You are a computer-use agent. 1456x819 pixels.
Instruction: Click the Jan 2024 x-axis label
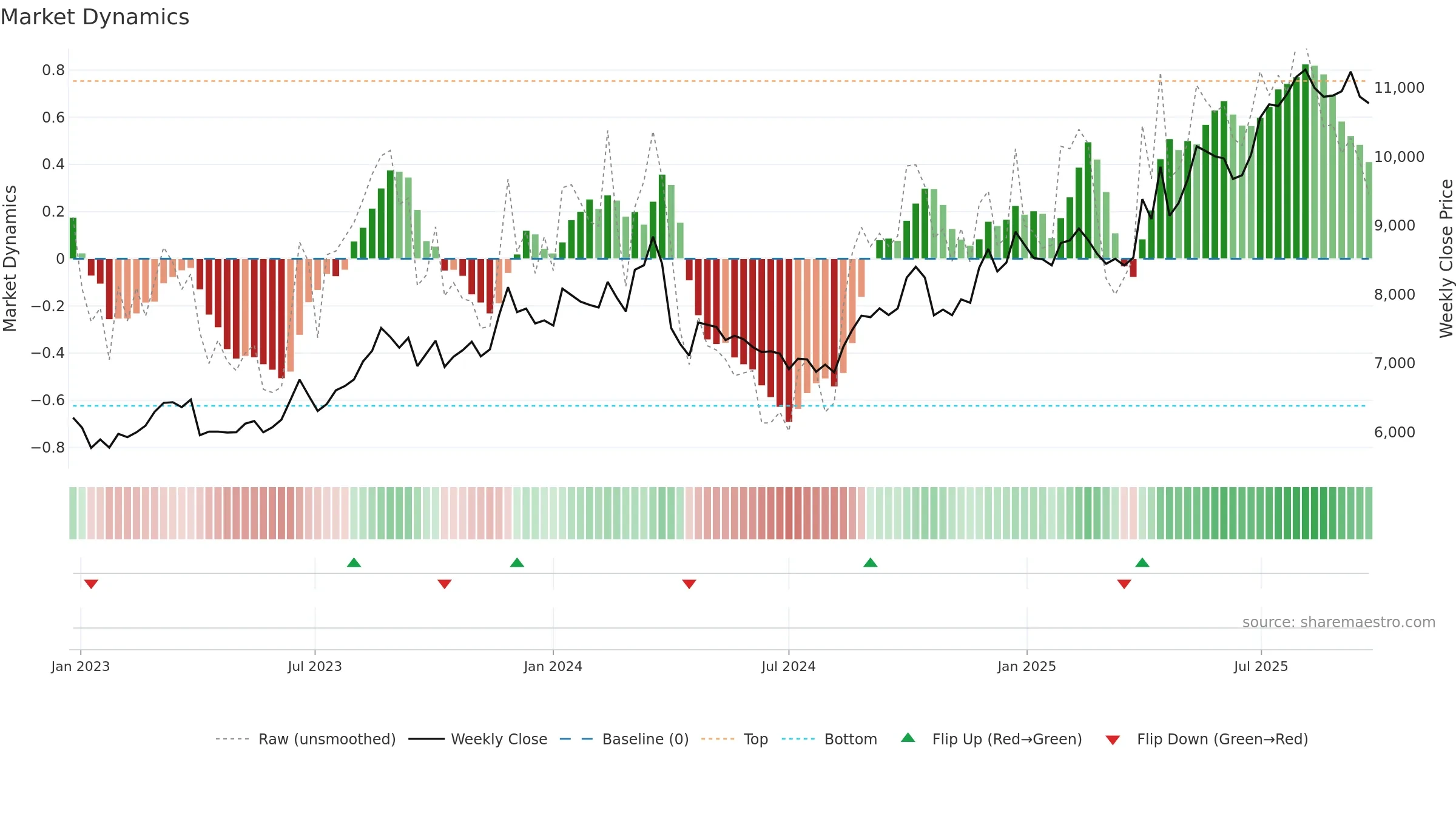coord(553,666)
